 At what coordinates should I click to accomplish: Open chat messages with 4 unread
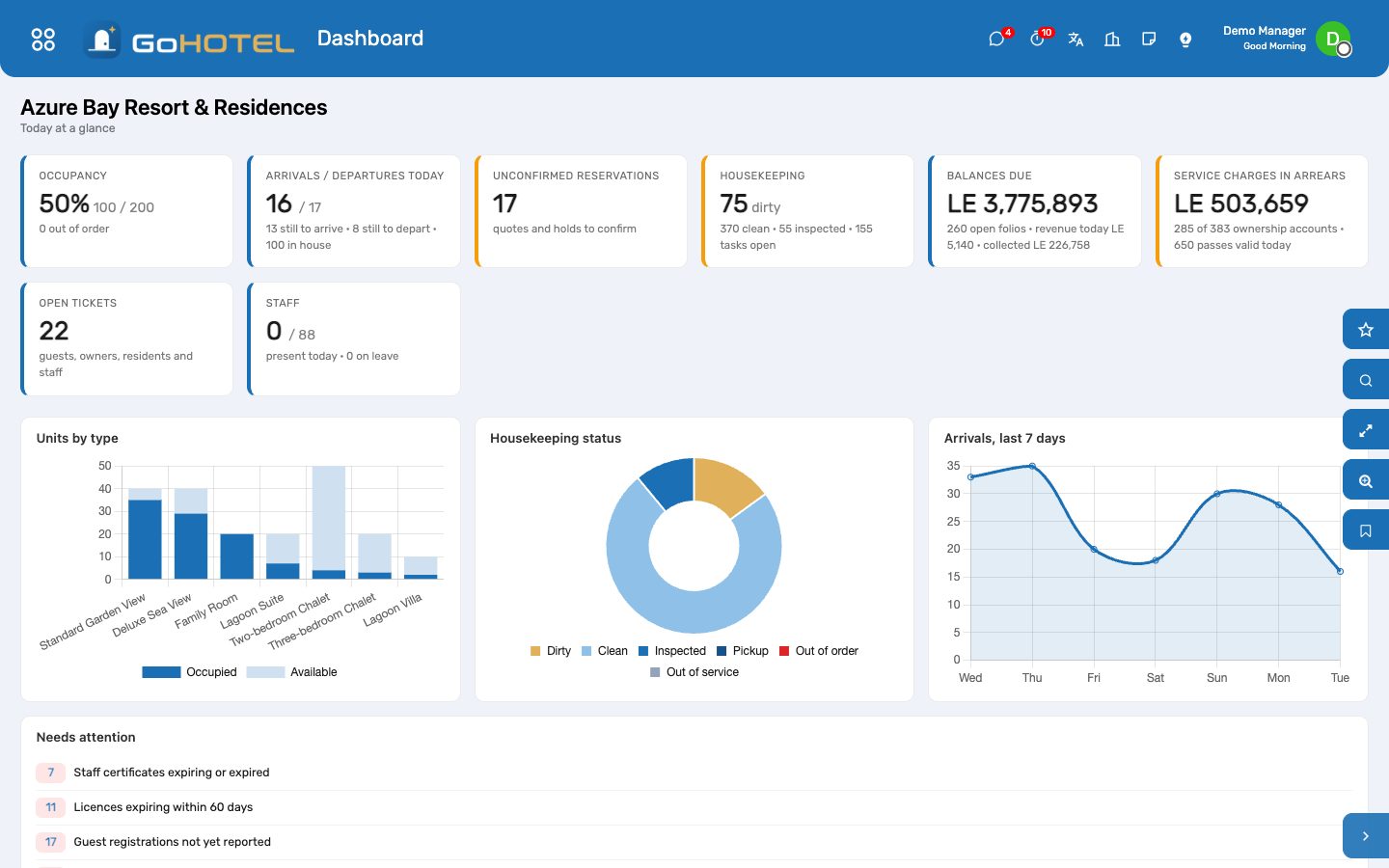coord(997,39)
